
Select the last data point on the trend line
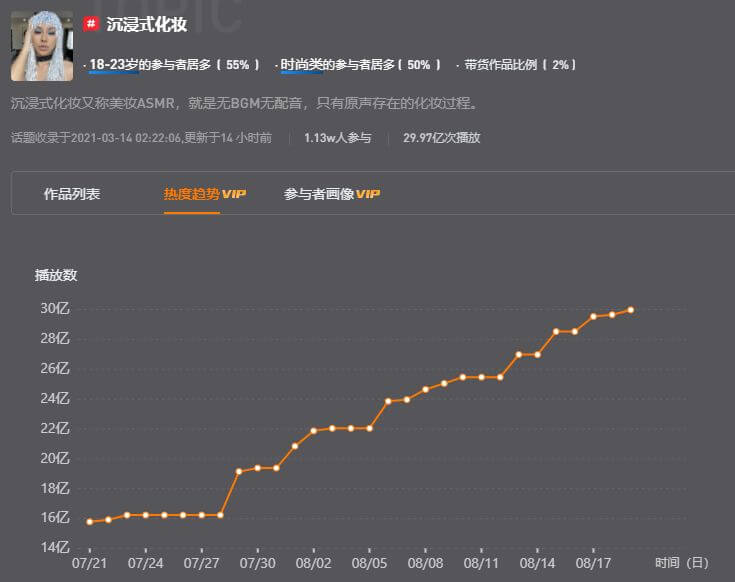pyautogui.click(x=630, y=310)
